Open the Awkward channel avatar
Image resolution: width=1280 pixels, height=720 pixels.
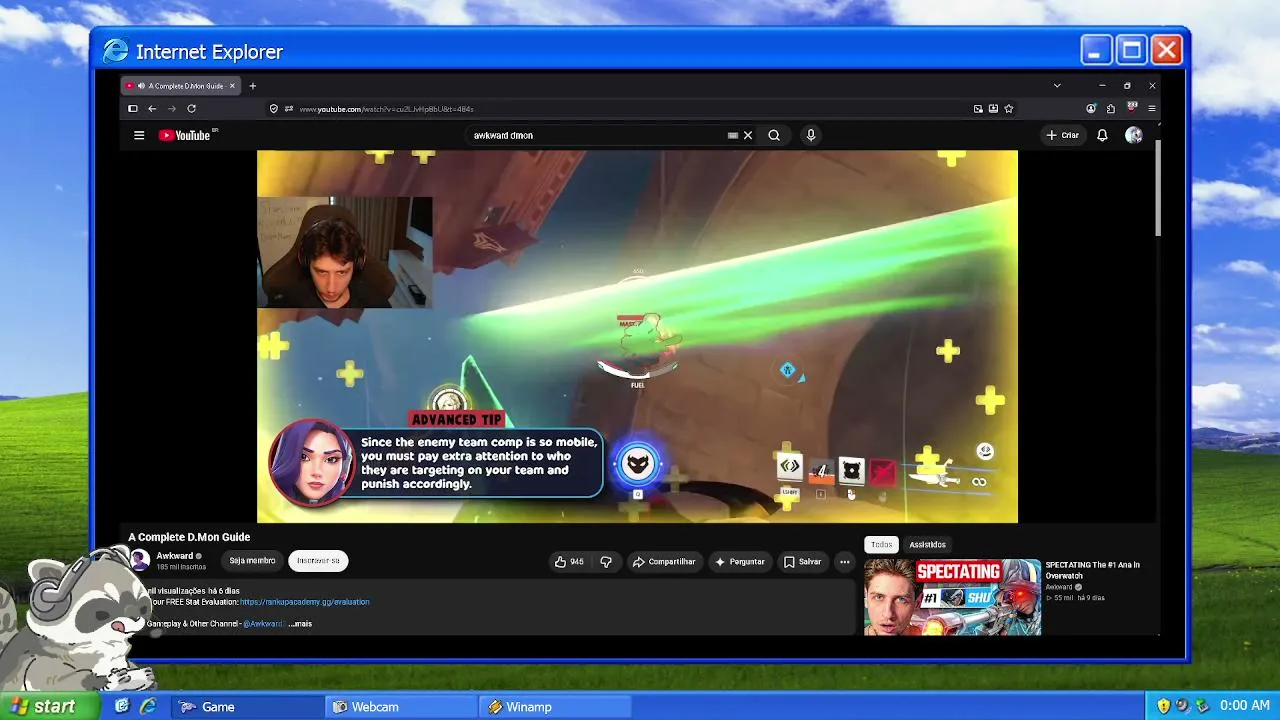click(x=140, y=560)
